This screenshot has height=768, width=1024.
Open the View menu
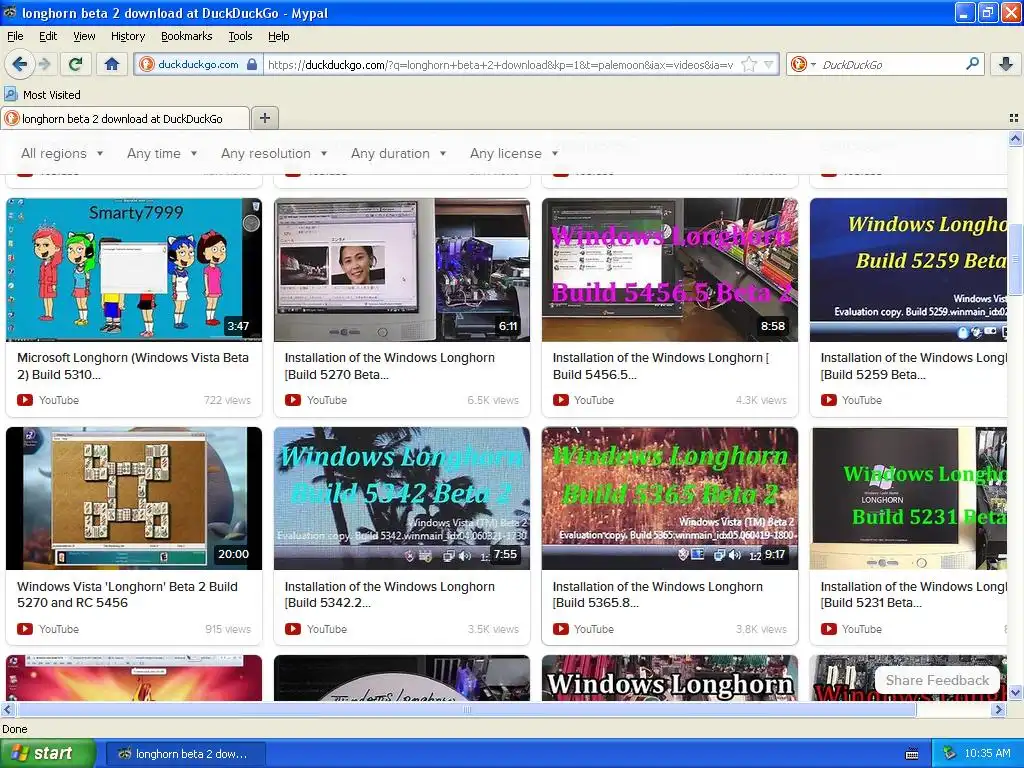tap(84, 36)
